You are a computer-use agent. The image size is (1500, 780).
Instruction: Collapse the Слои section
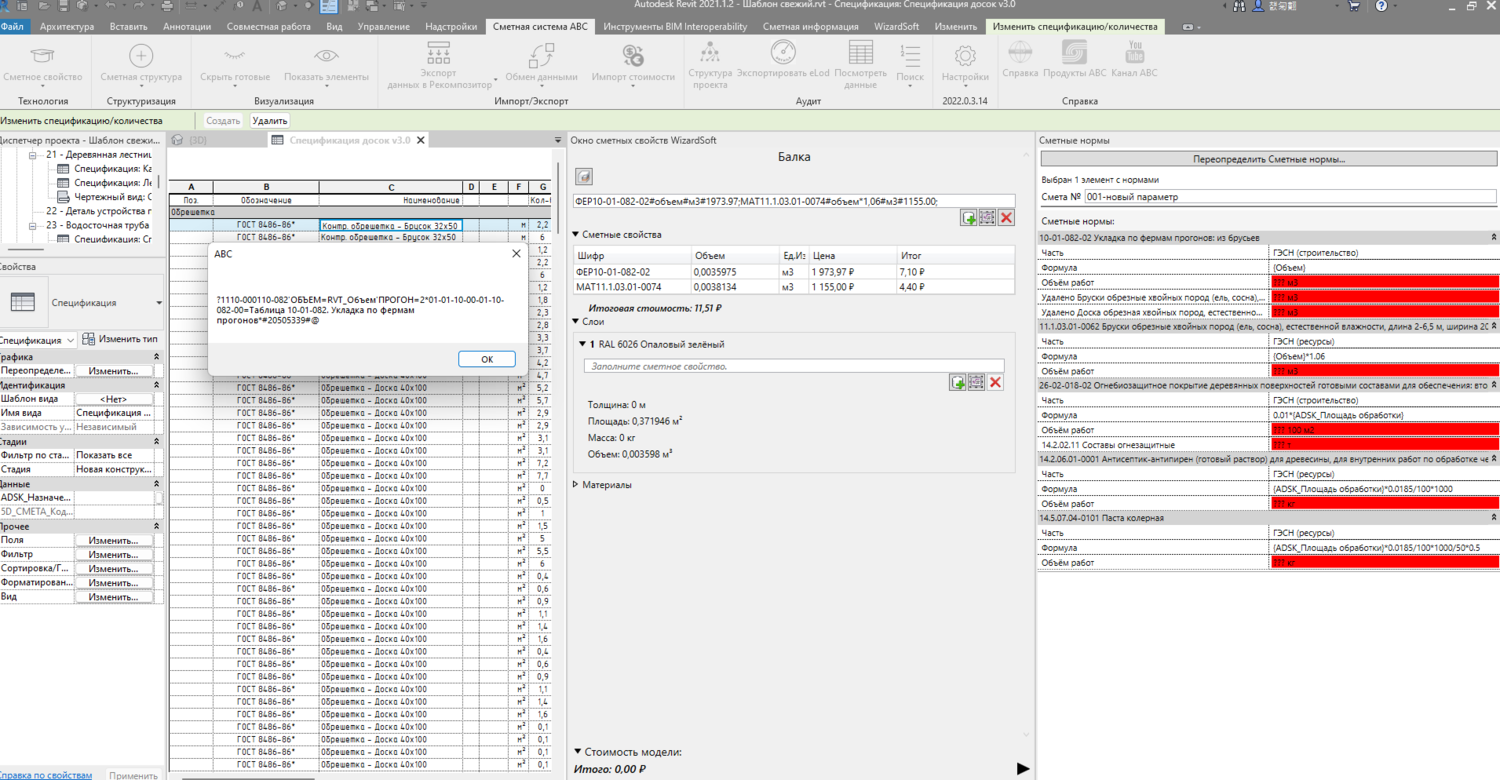pos(577,322)
